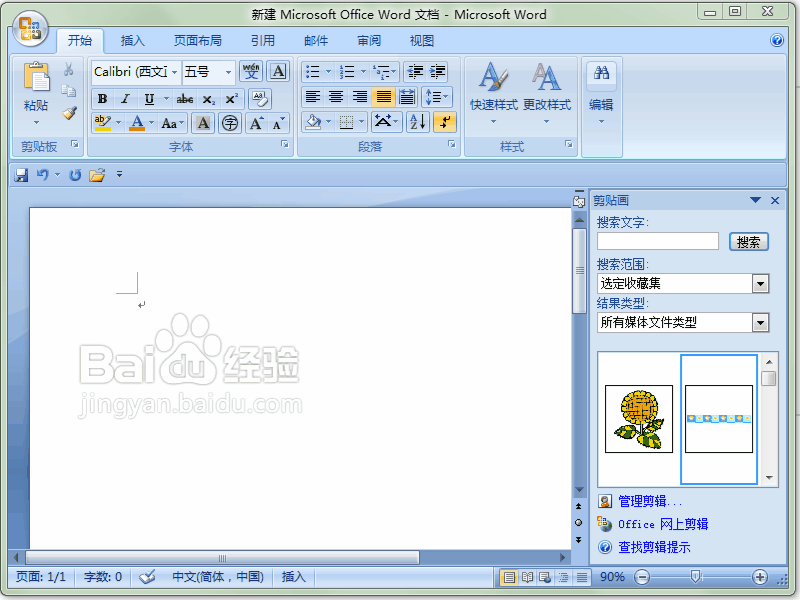
Task: Open the 邮件 ribbon tab
Action: pos(315,40)
